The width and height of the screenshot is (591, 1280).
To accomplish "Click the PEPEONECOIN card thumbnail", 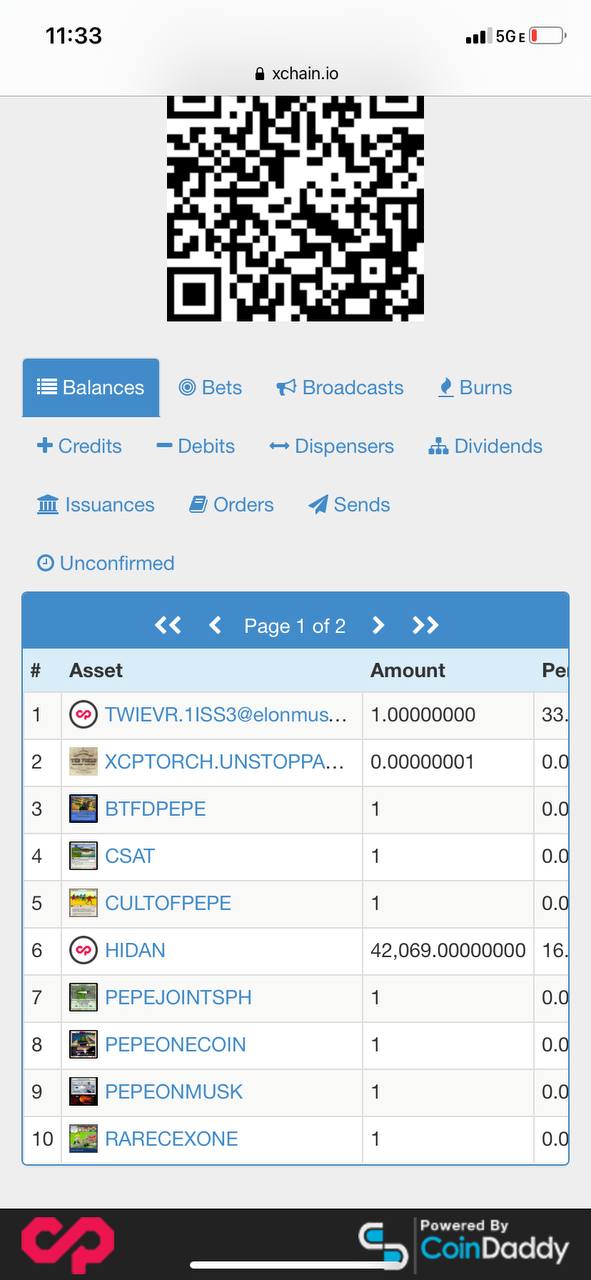I will tap(83, 1044).
